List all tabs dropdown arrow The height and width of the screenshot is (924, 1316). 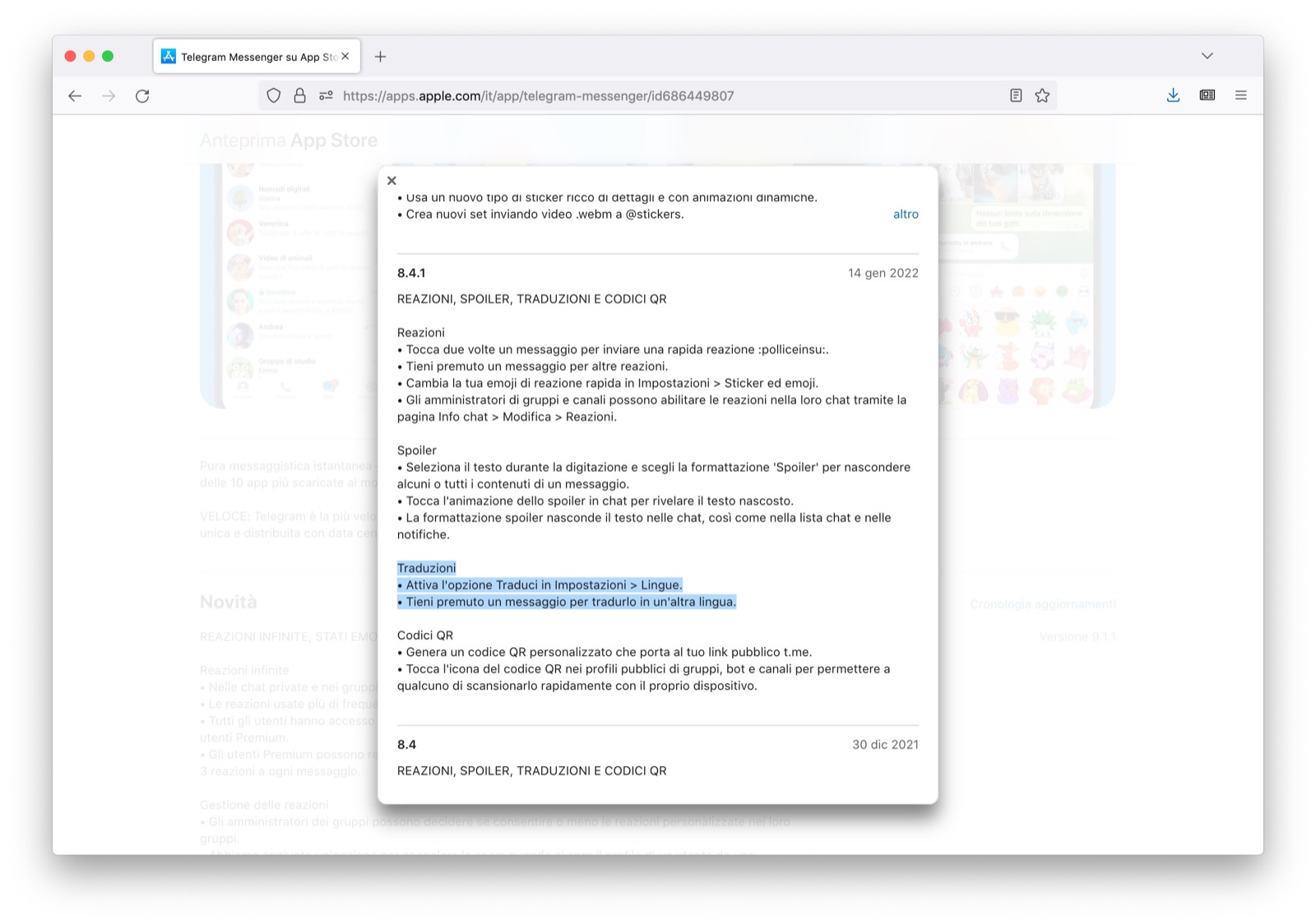(1207, 56)
